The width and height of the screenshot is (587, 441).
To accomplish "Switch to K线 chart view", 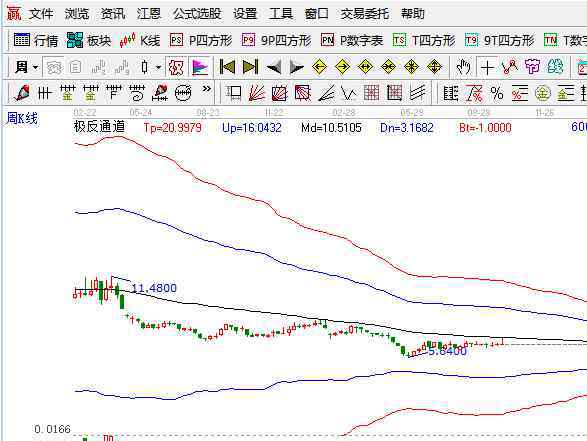I will click(x=140, y=40).
